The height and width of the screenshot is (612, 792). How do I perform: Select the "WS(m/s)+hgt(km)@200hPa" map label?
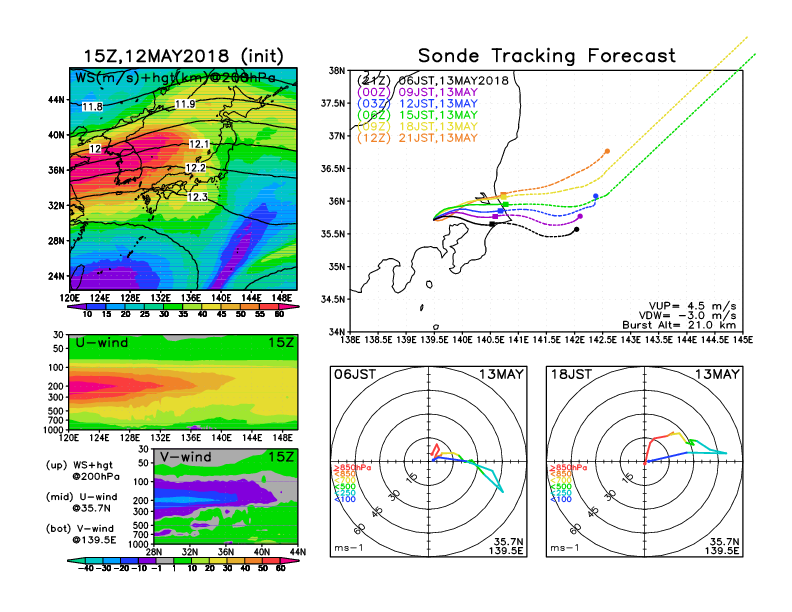tap(175, 78)
